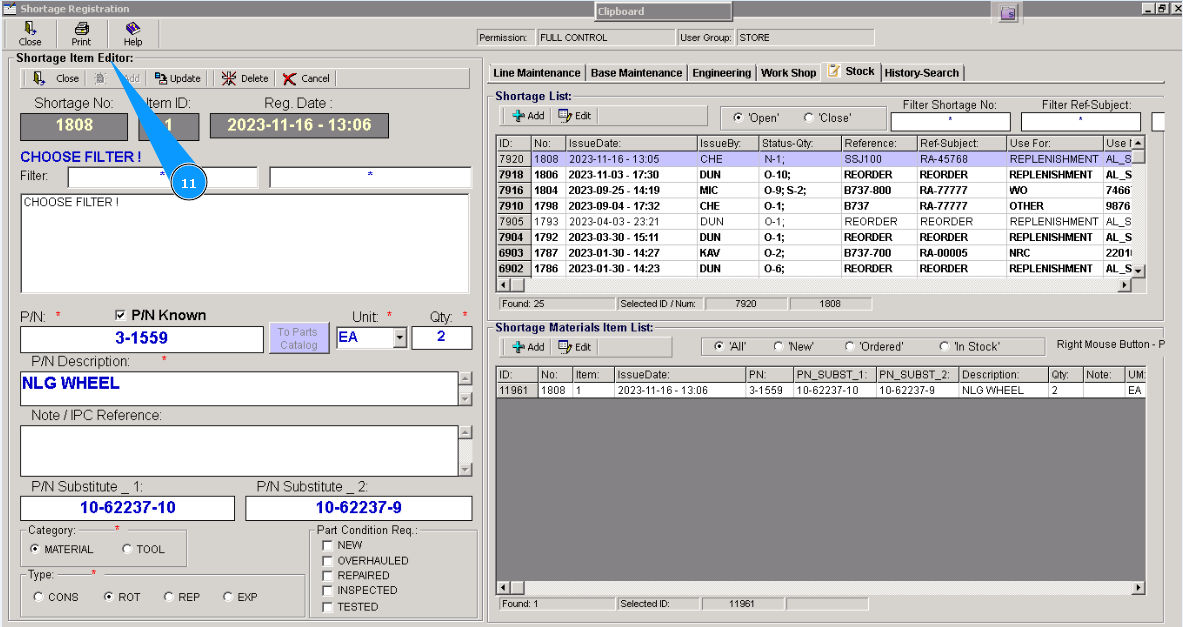Screen dimensions: 1183x627
Task: Cancel editing in Shortage Item Editor
Action: pyautogui.click(x=306, y=78)
